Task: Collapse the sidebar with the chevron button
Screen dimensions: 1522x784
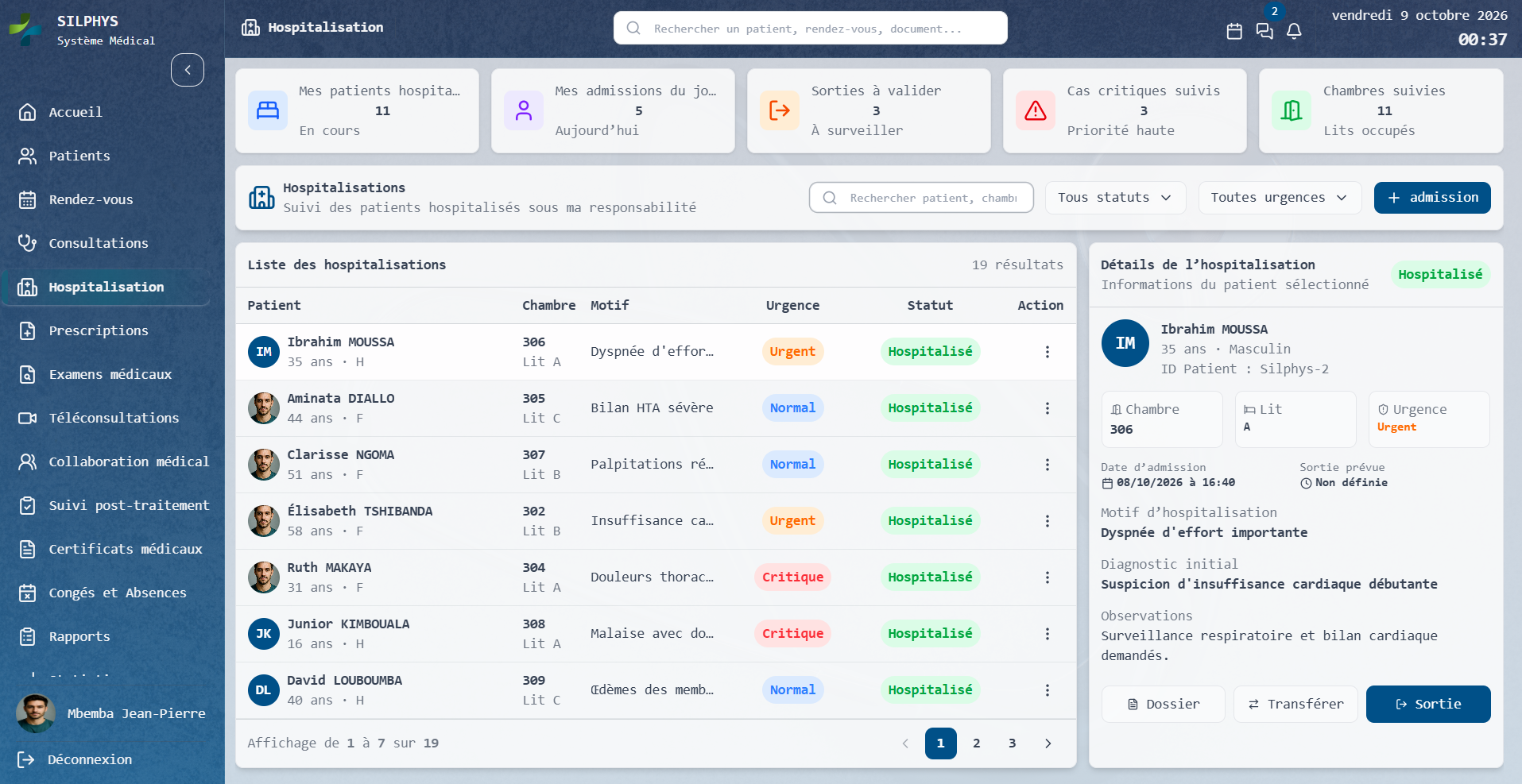Action: [x=188, y=70]
